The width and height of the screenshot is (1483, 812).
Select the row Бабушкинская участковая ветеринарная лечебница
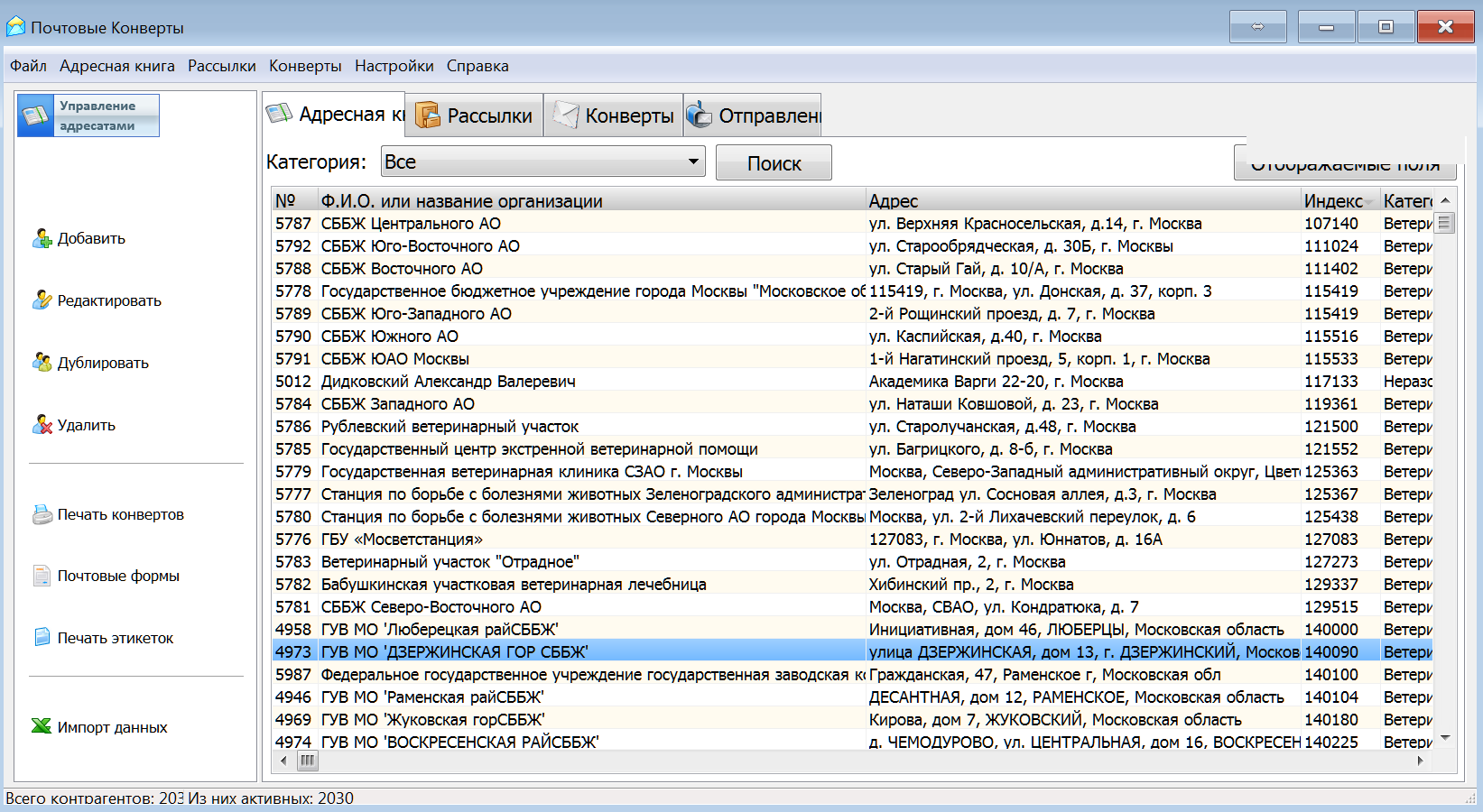[x=852, y=584]
